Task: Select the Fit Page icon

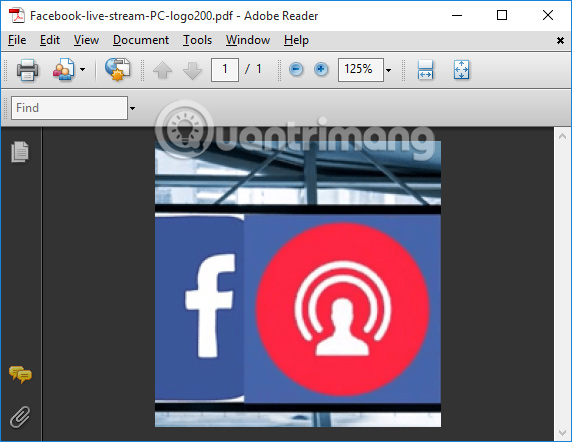Action: [461, 70]
